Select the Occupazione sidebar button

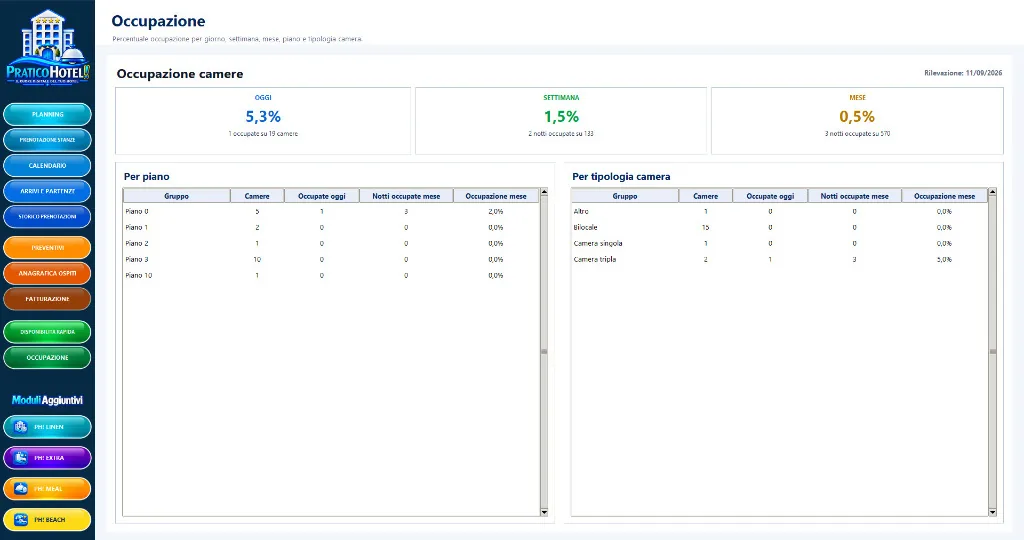pos(47,358)
